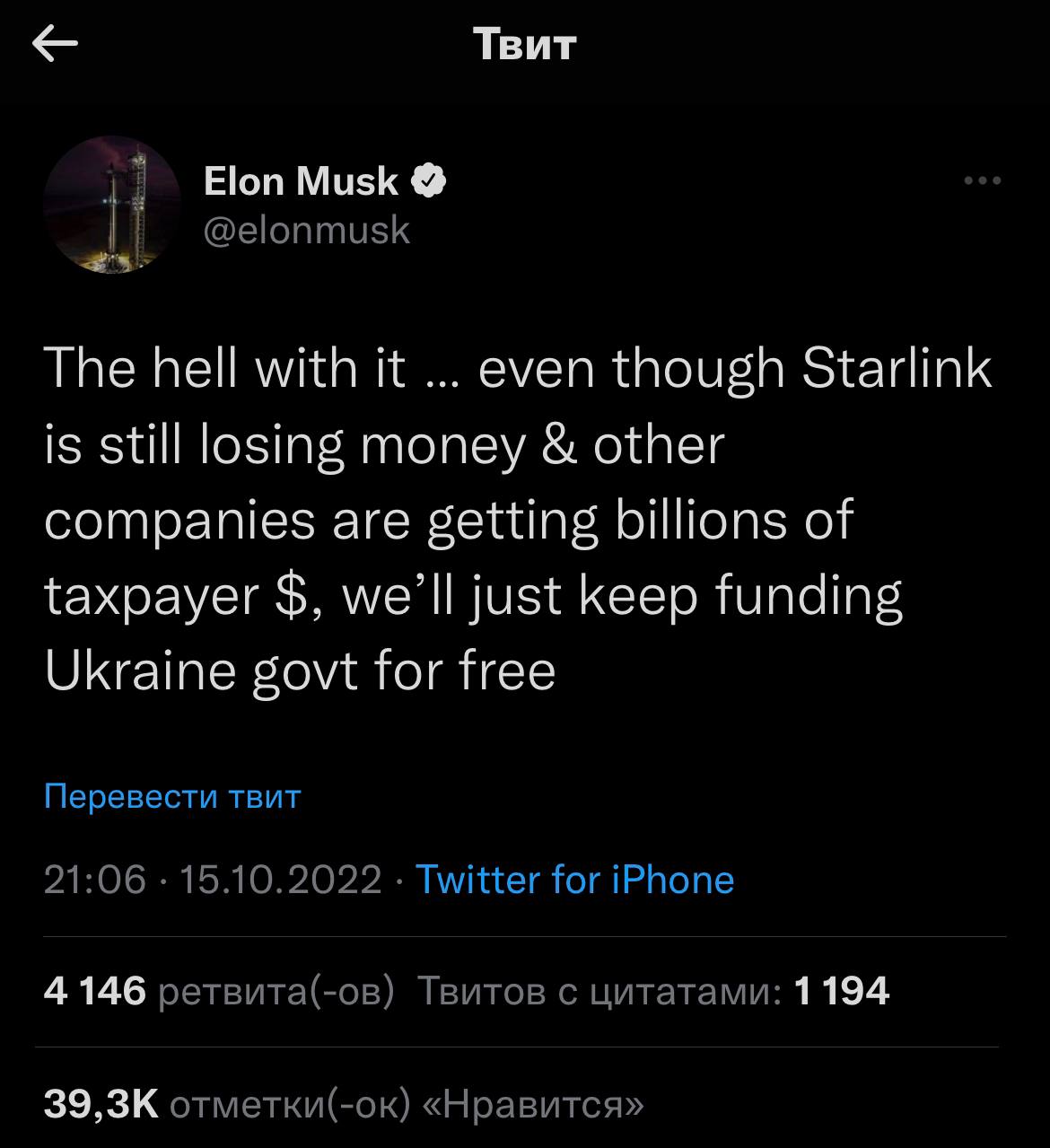Translate tweet via Перевести твит

(172, 796)
